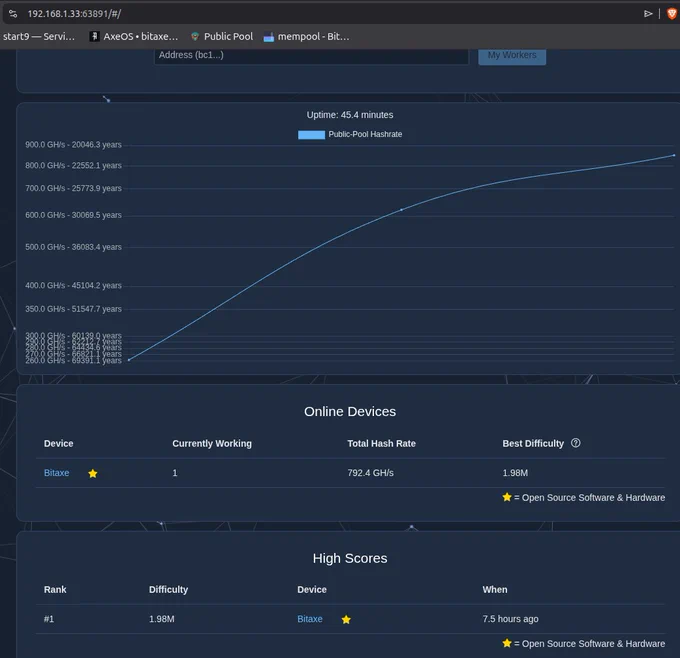Screen dimensions: 680x658
Task: Click the 700.0 GH/s - 25773.9 years label
Action: click(73, 188)
